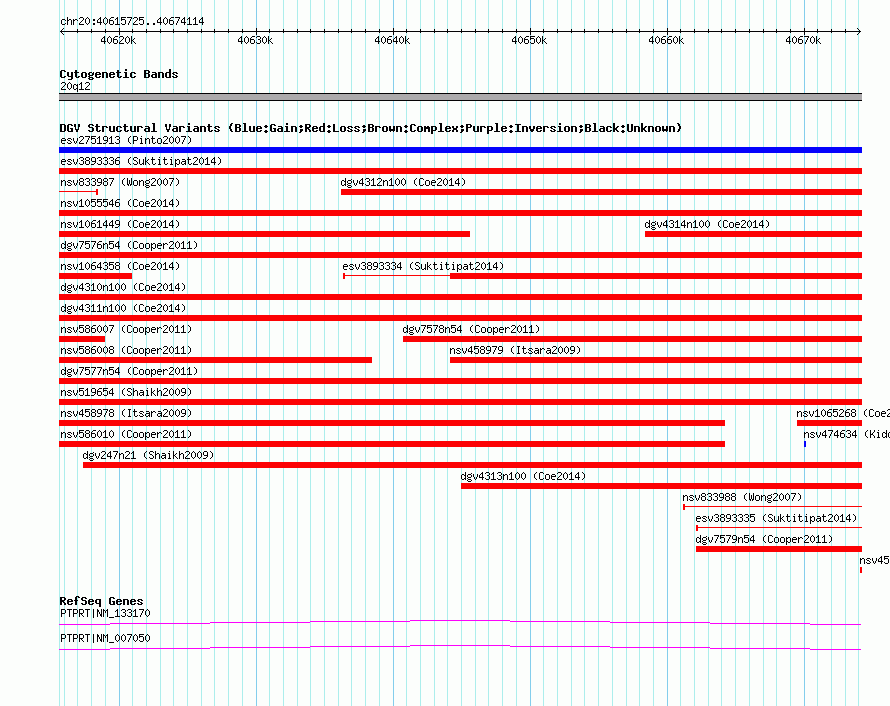Click the 40630k ruler position
Viewport: 890px width, 706px height.
(x=255, y=40)
